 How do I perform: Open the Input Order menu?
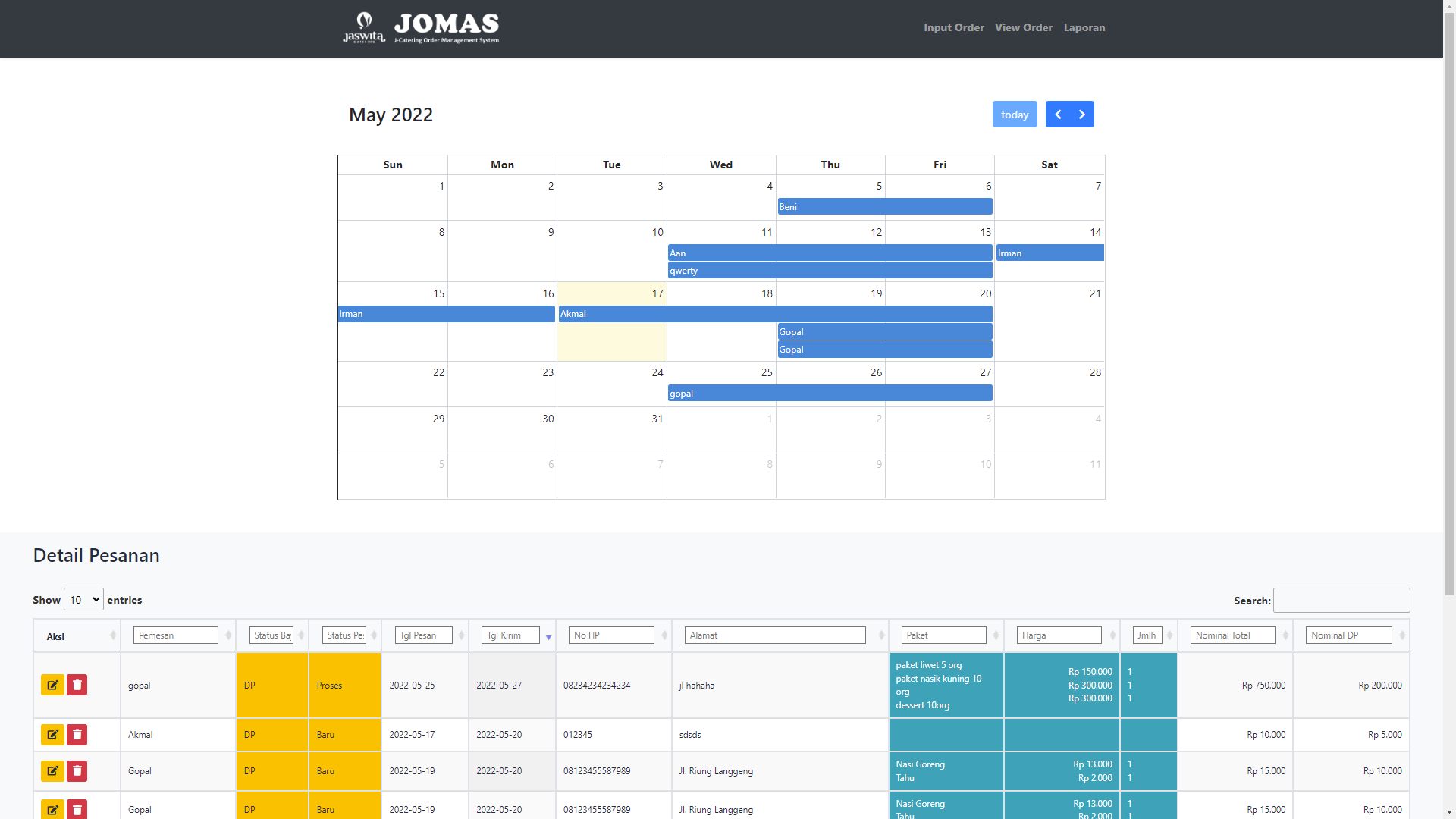tap(953, 27)
